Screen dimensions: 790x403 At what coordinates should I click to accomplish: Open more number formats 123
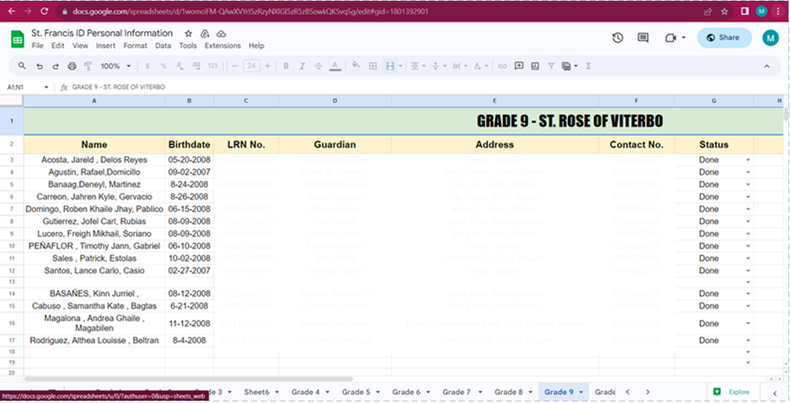[213, 66]
